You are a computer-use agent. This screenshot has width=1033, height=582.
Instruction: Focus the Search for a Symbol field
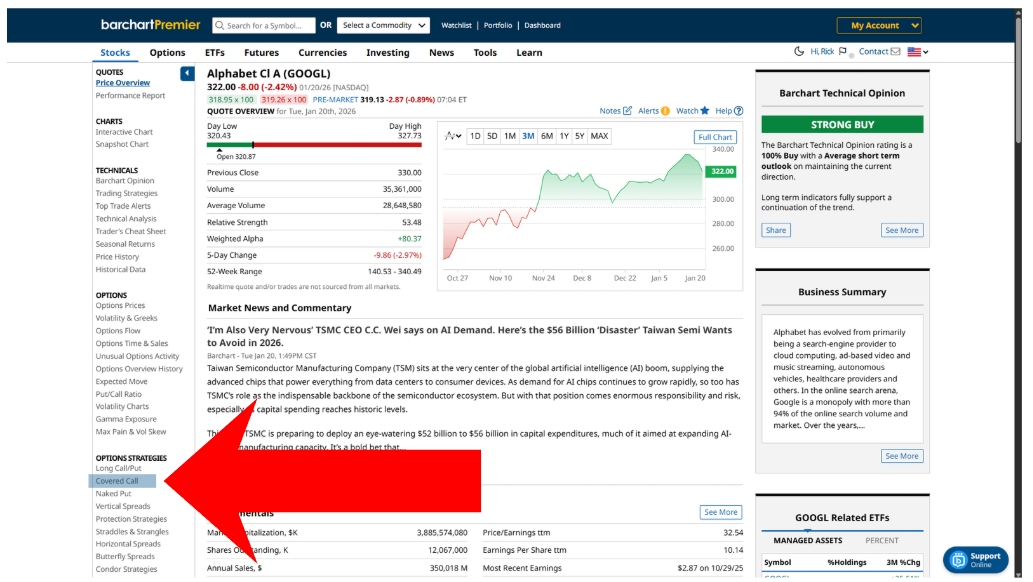[x=264, y=26]
